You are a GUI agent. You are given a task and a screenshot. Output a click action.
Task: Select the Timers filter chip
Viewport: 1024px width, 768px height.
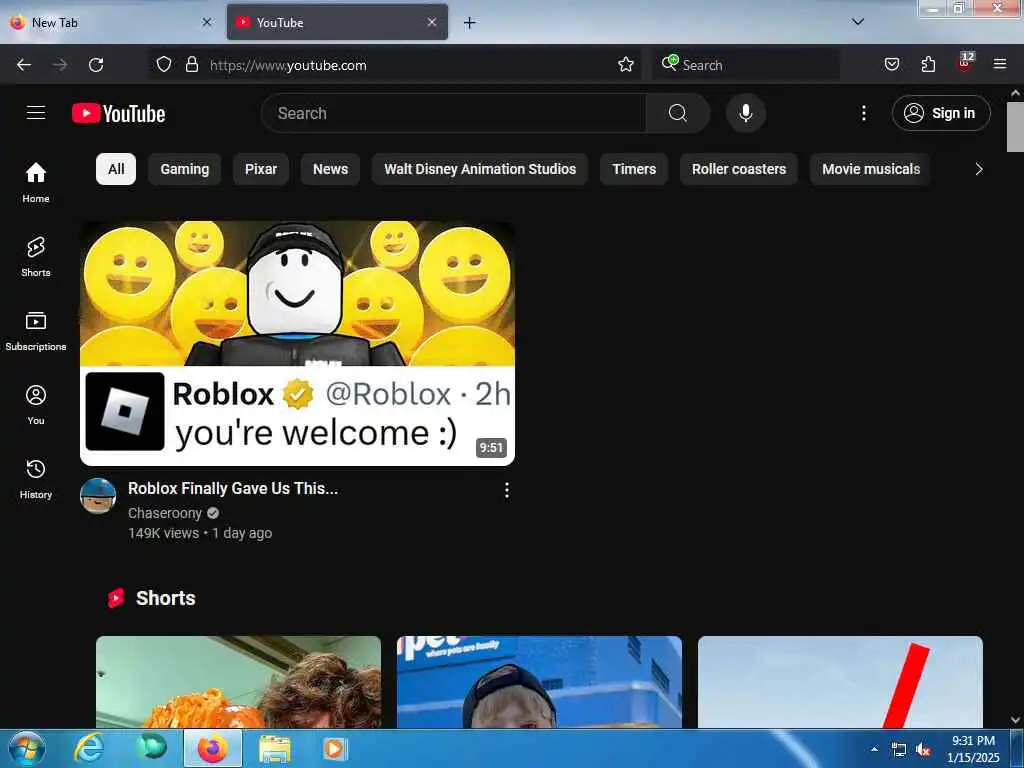[x=634, y=169]
